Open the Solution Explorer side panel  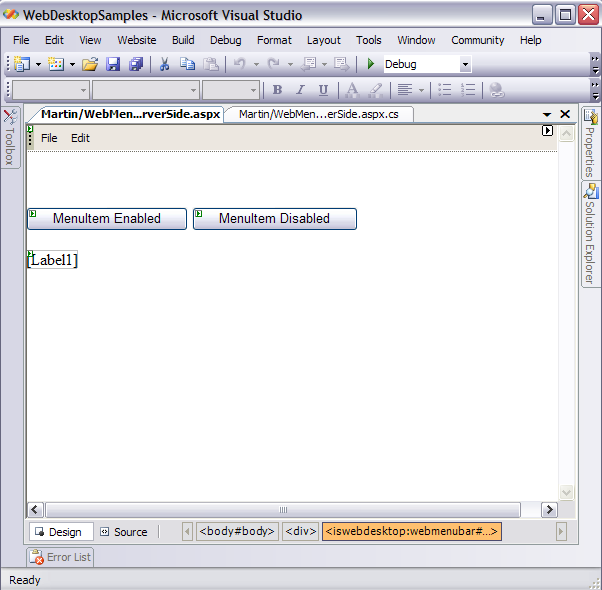tap(590, 234)
